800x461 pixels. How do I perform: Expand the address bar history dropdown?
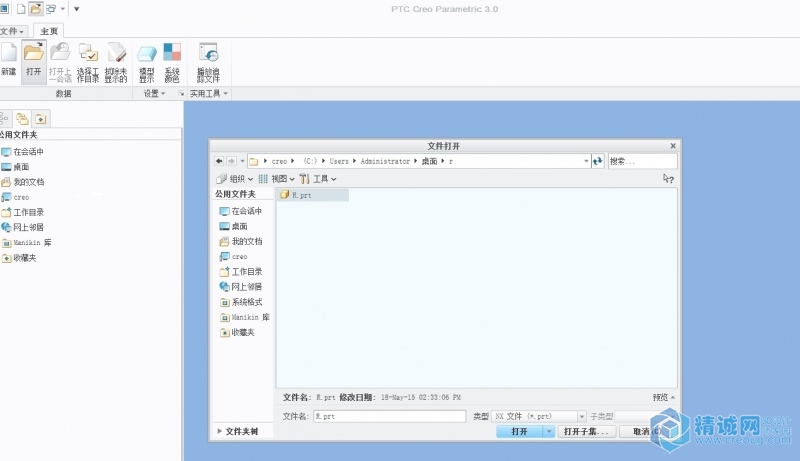point(586,161)
